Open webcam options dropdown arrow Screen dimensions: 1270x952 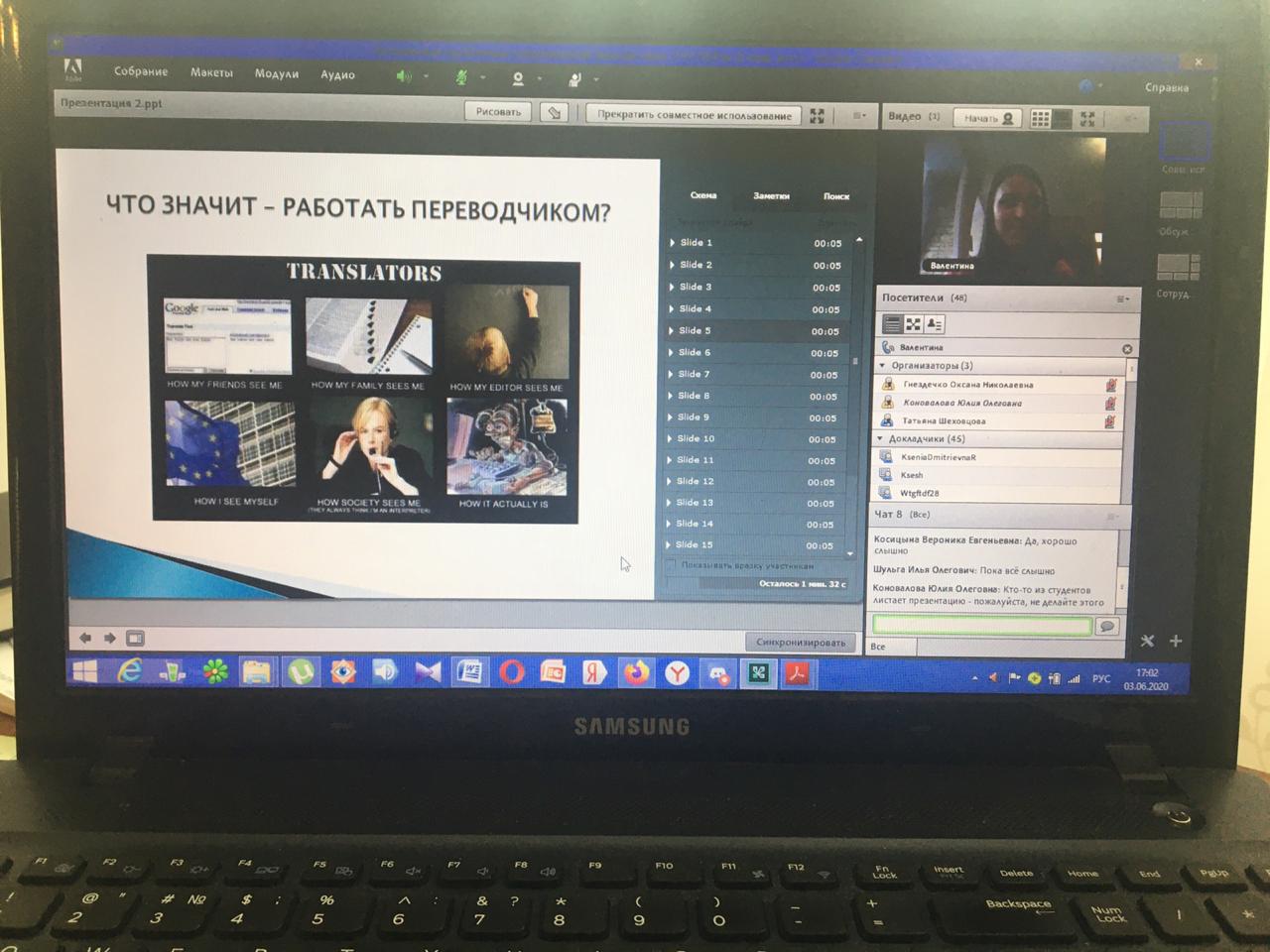[540, 78]
